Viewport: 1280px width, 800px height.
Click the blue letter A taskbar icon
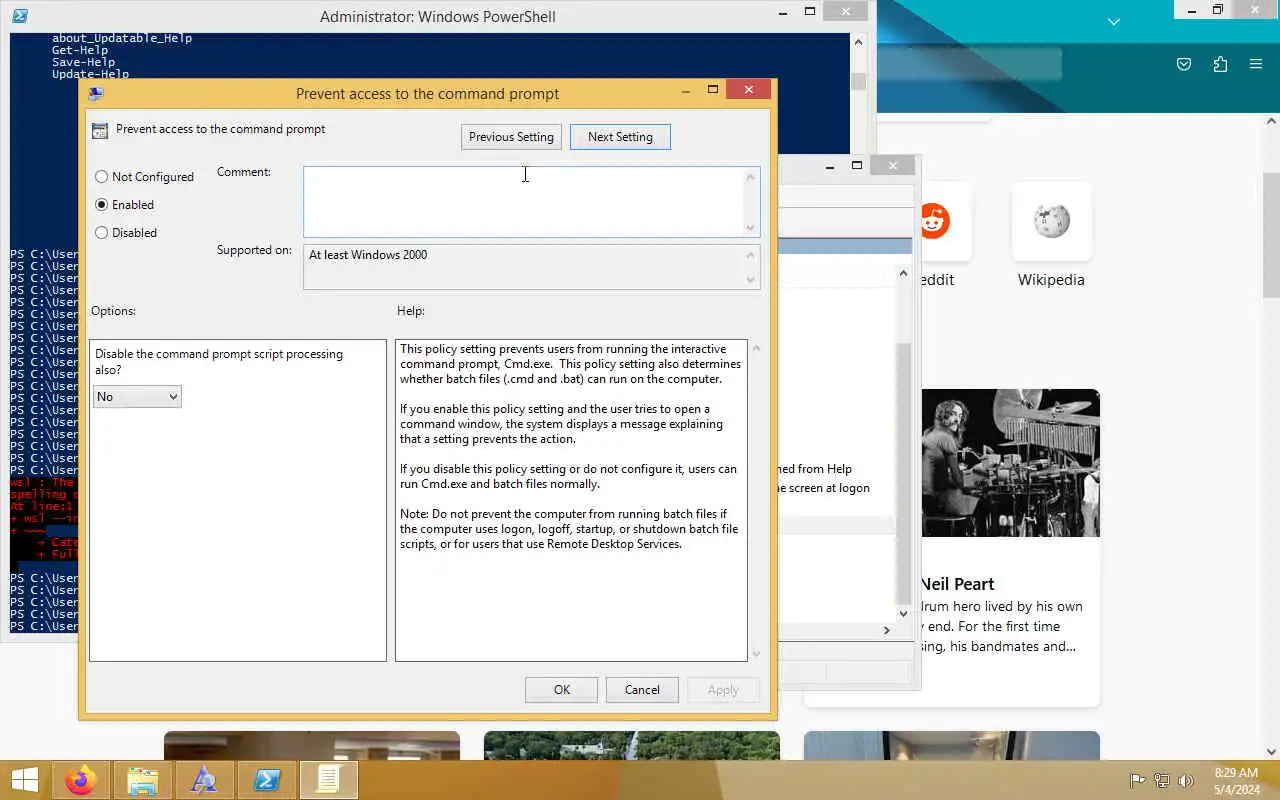click(204, 780)
